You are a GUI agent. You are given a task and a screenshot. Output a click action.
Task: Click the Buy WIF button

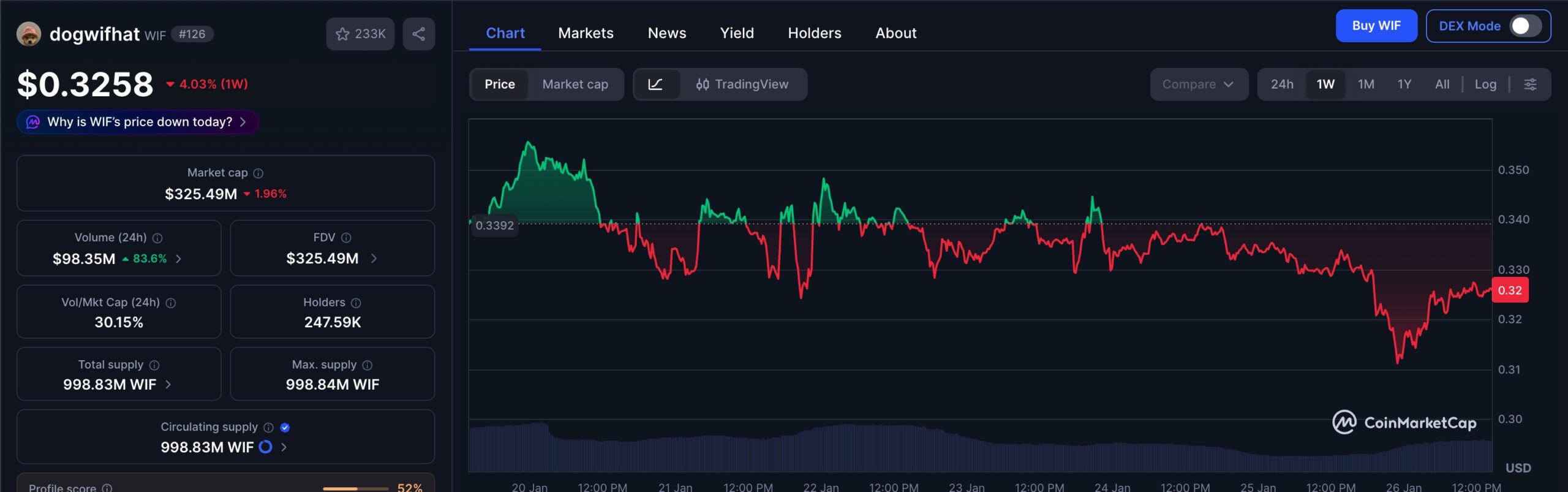pyautogui.click(x=1376, y=26)
